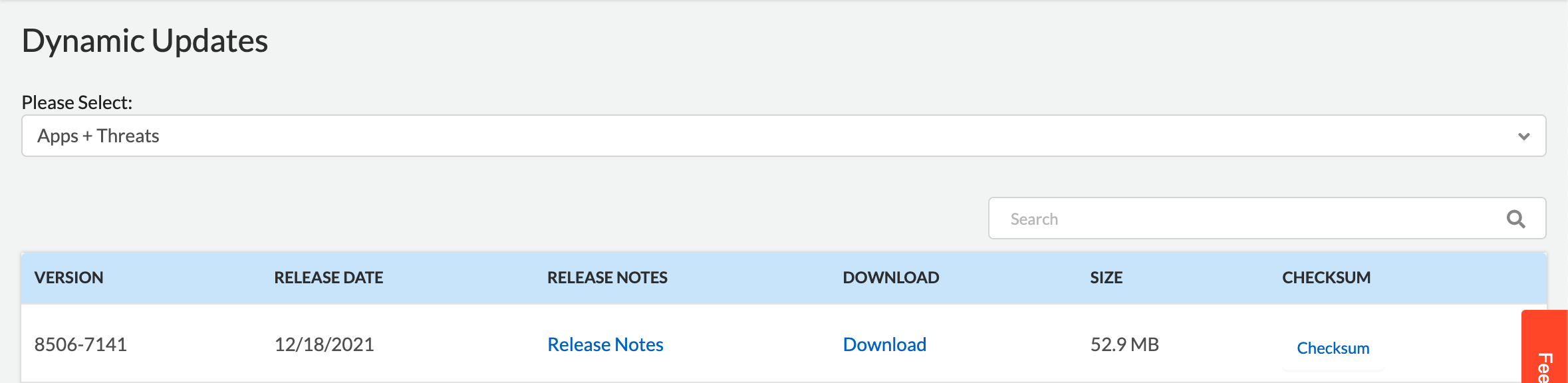The width and height of the screenshot is (1568, 383).
Task: Click the Dynamic Updates page heading
Action: (145, 41)
